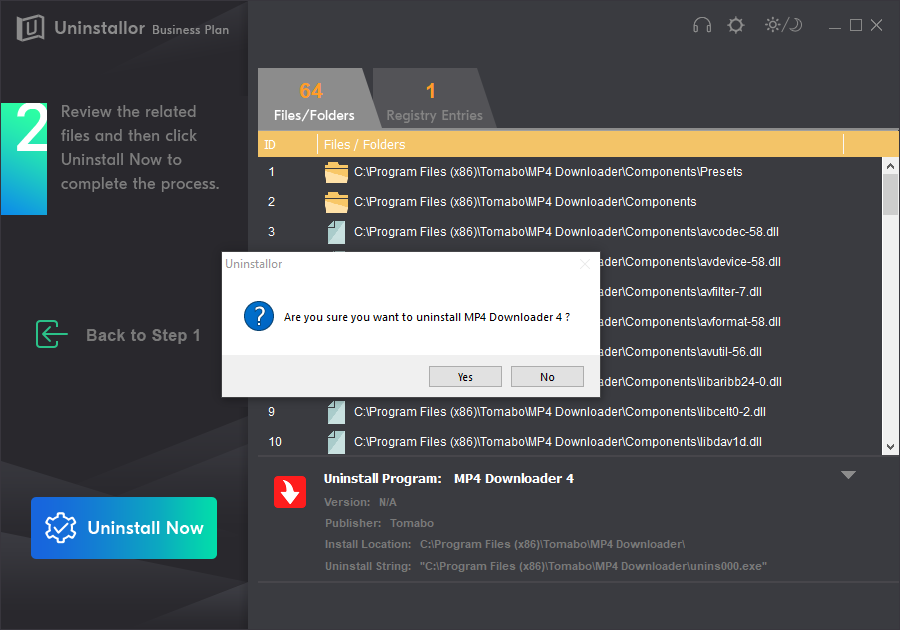Maximize the Uninstallor window
This screenshot has height=630, width=900.
[855, 25]
